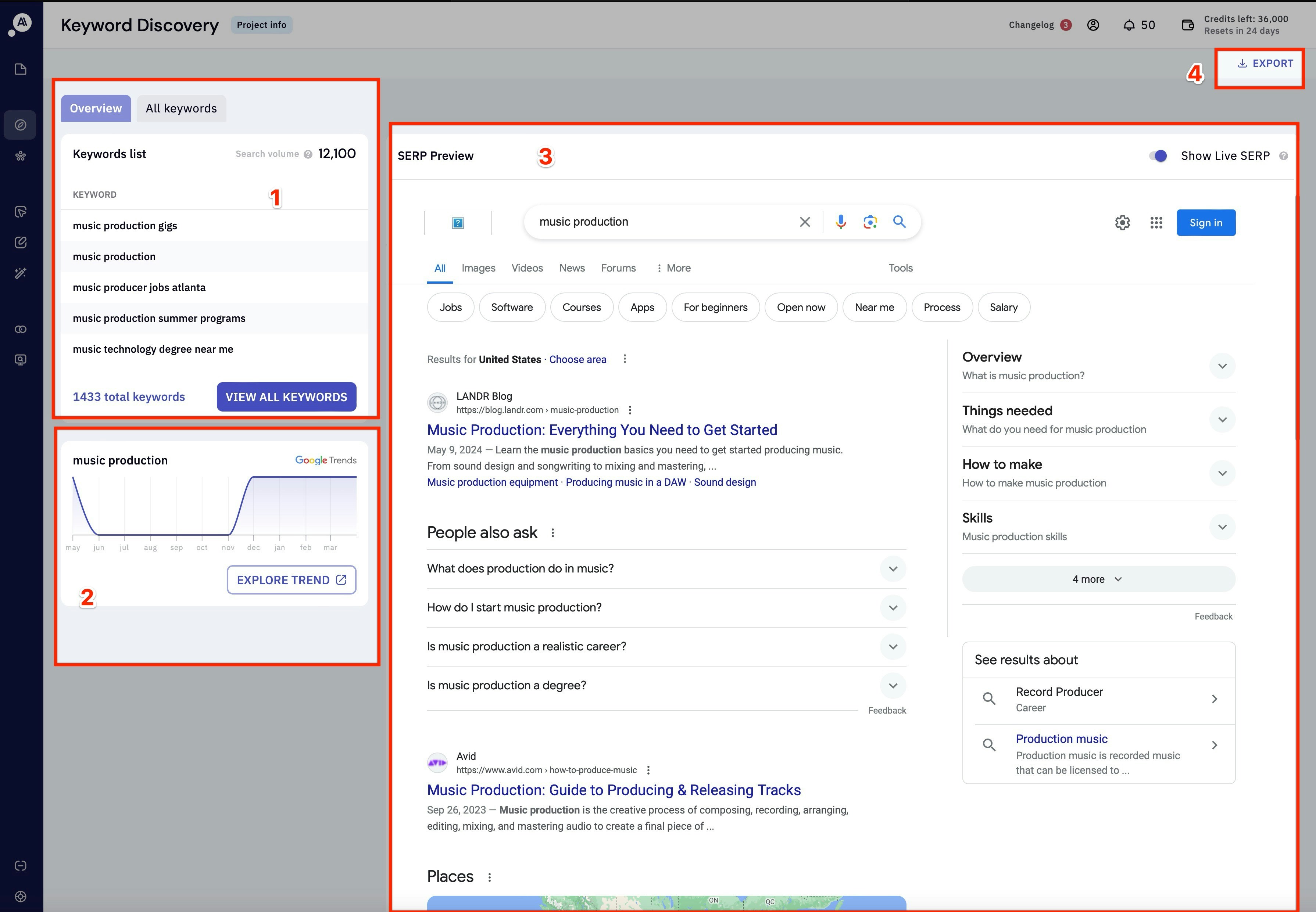The height and width of the screenshot is (912, 1316).
Task: Click the music production search field
Action: click(657, 222)
